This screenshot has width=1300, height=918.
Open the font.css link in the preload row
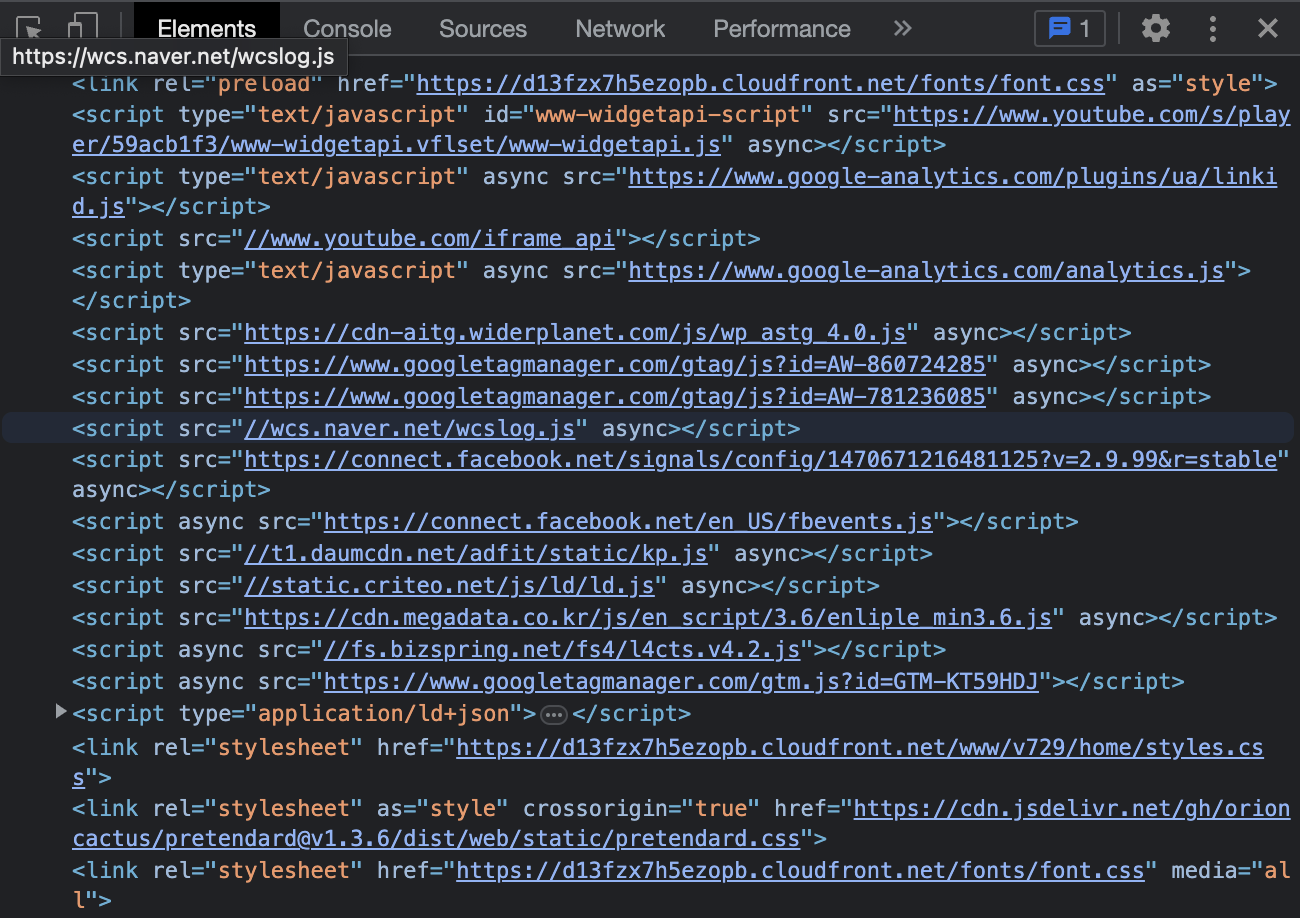761,84
